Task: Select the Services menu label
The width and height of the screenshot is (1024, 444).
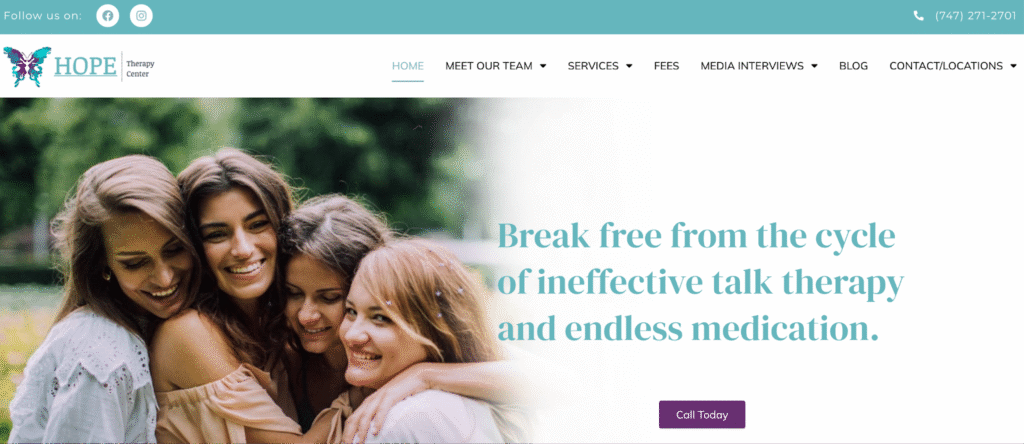Action: click(x=593, y=66)
